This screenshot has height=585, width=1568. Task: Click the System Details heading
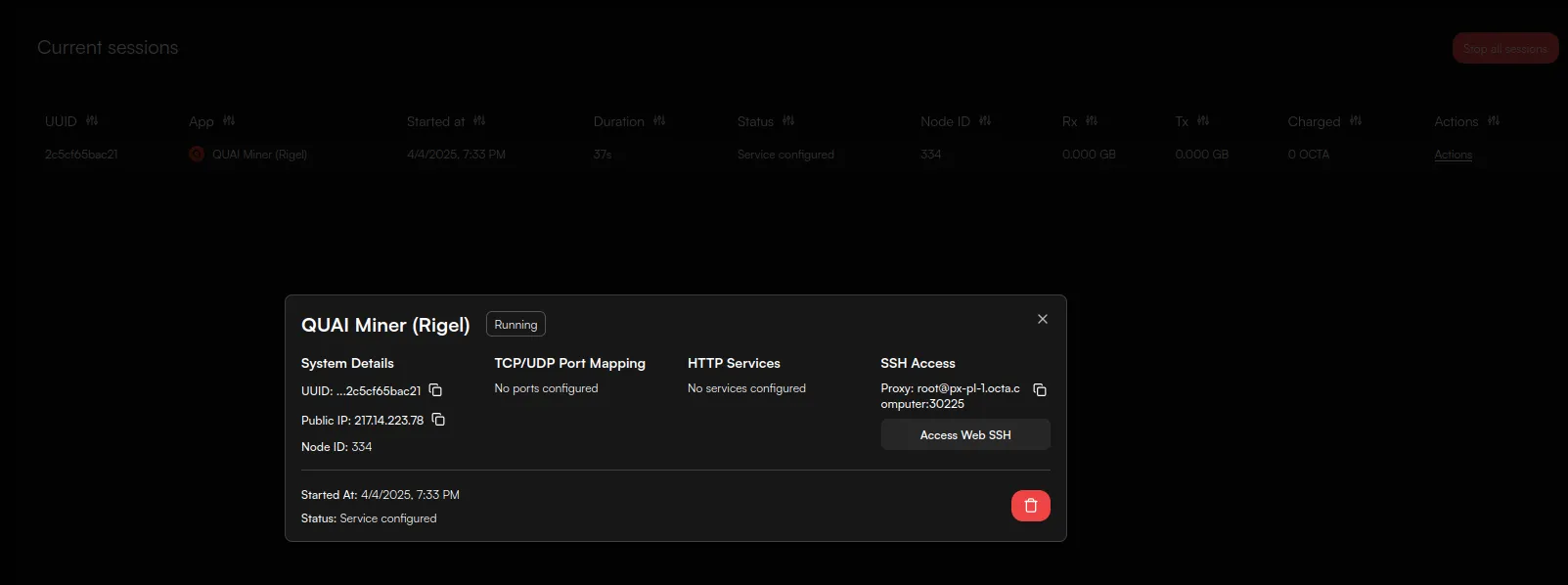click(x=347, y=363)
